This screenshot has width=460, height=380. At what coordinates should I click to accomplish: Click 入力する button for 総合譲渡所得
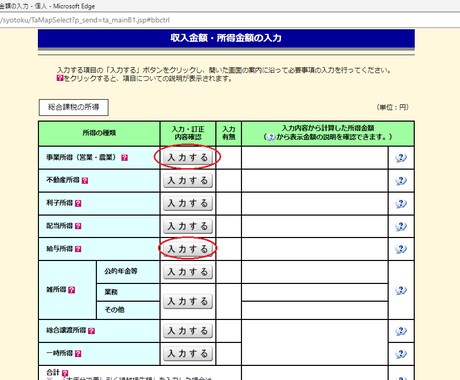pos(188,331)
